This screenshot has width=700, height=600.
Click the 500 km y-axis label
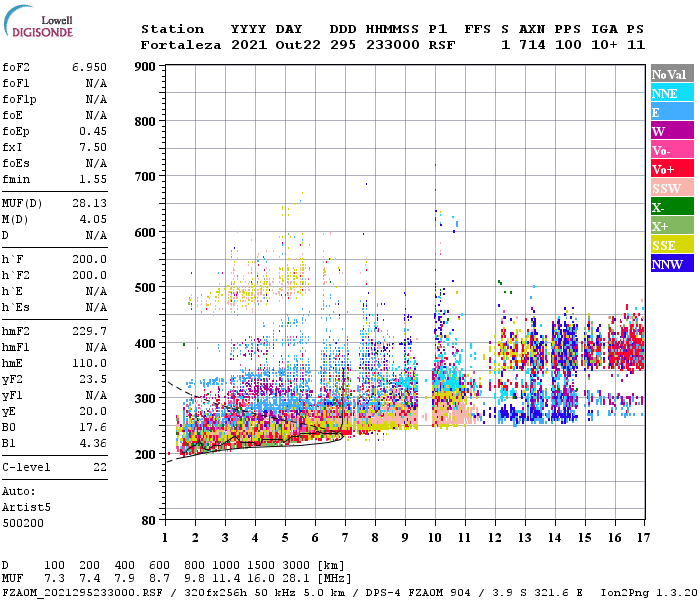click(146, 288)
